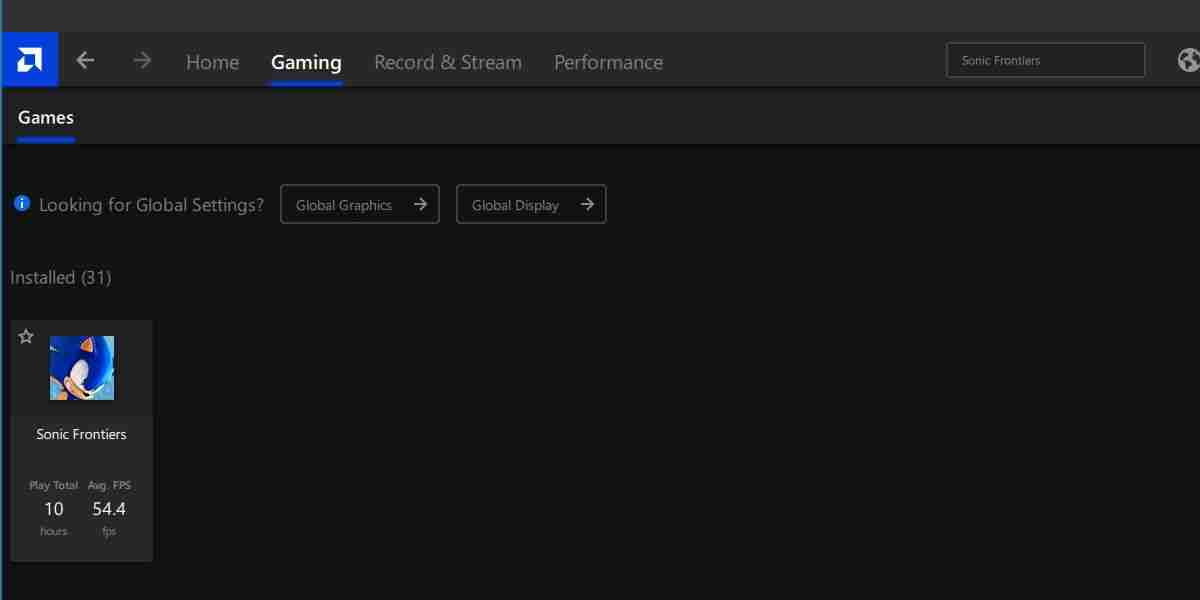Image resolution: width=1200 pixels, height=600 pixels.
Task: Open Global Display settings
Action: pyautogui.click(x=531, y=204)
